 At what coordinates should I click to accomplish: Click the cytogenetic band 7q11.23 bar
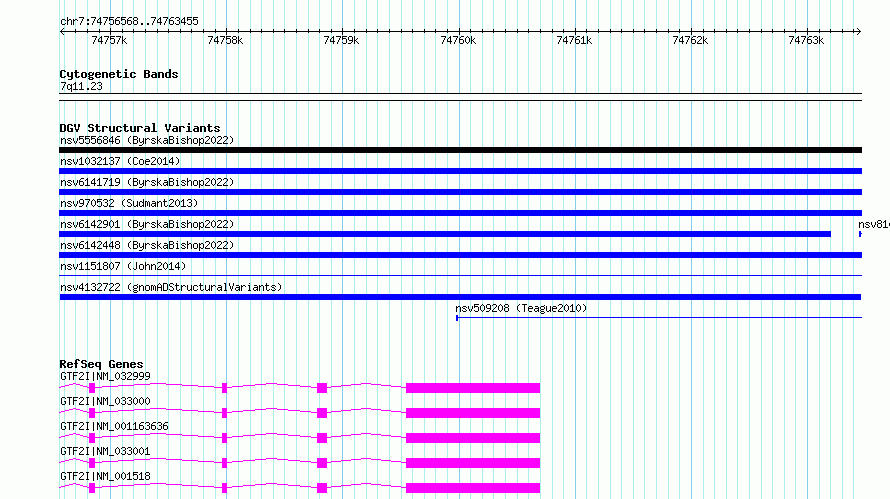tap(460, 97)
